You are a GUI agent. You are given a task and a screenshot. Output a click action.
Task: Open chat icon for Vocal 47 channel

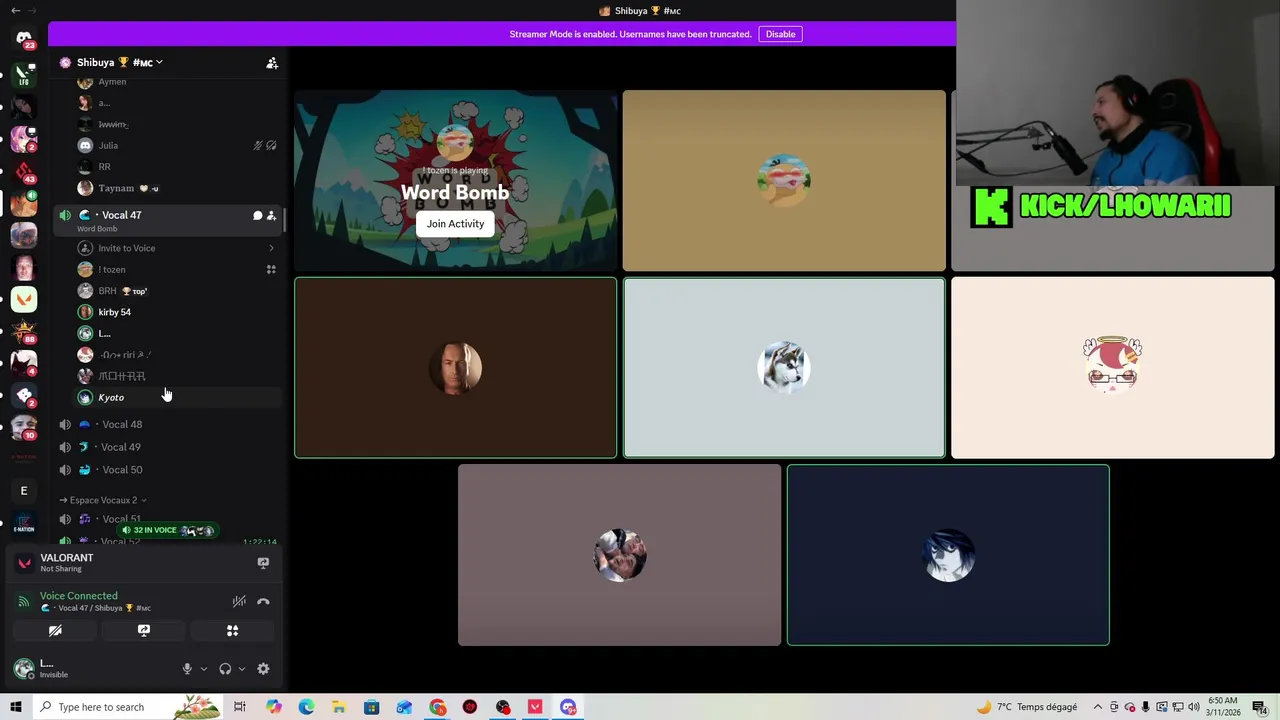[x=257, y=215]
